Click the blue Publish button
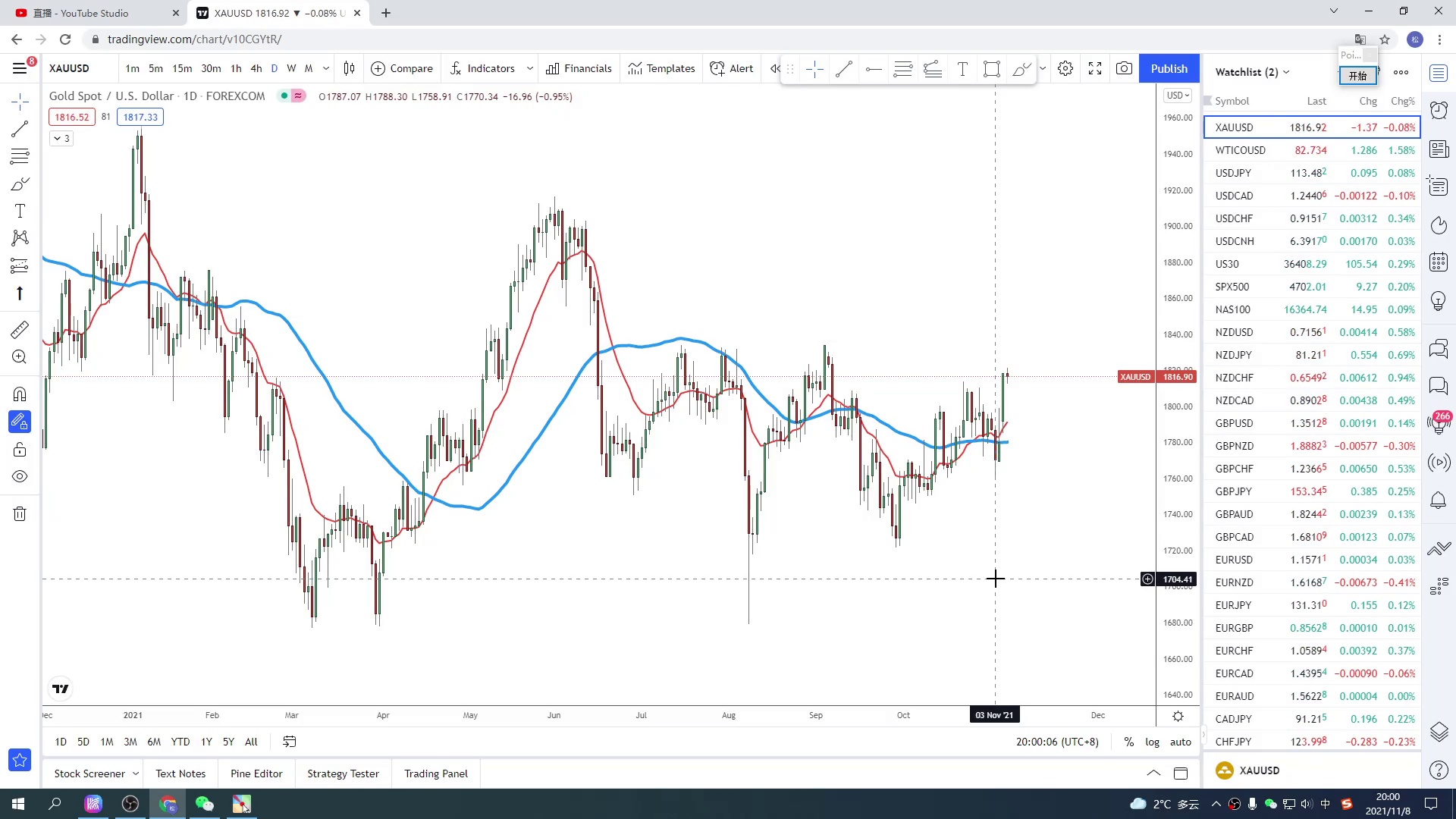The width and height of the screenshot is (1456, 819). pyautogui.click(x=1169, y=68)
